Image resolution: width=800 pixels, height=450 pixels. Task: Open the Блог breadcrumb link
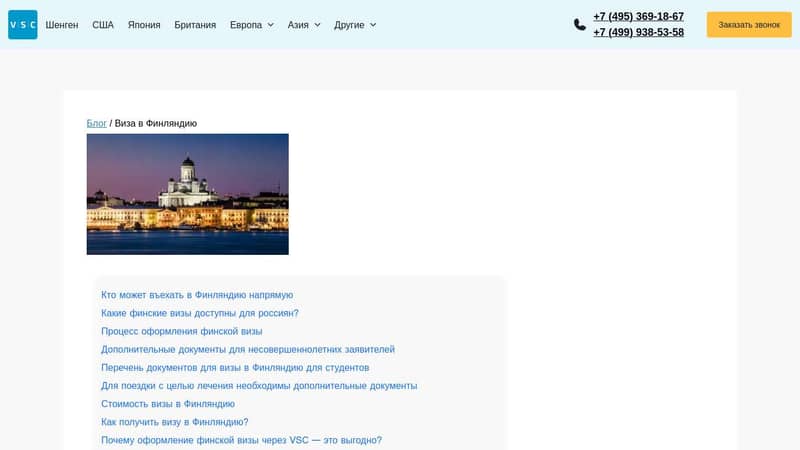(x=96, y=123)
